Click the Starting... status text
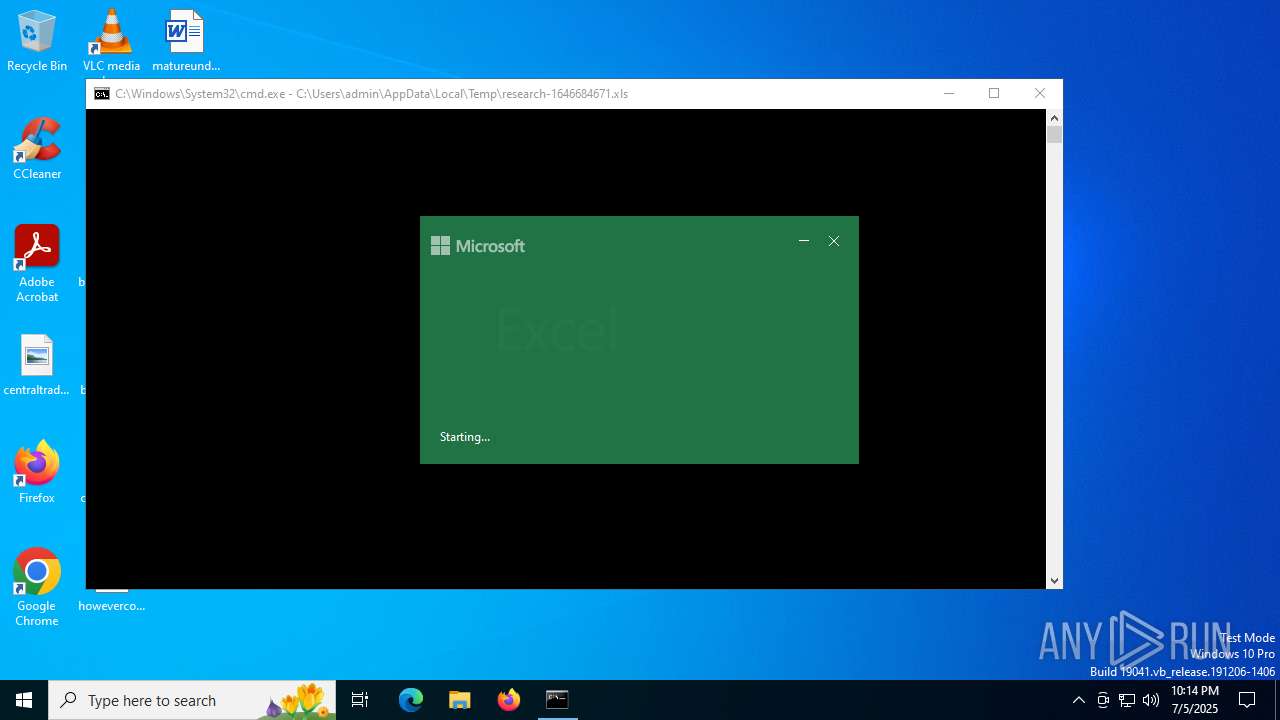This screenshot has height=720, width=1280. pos(465,437)
